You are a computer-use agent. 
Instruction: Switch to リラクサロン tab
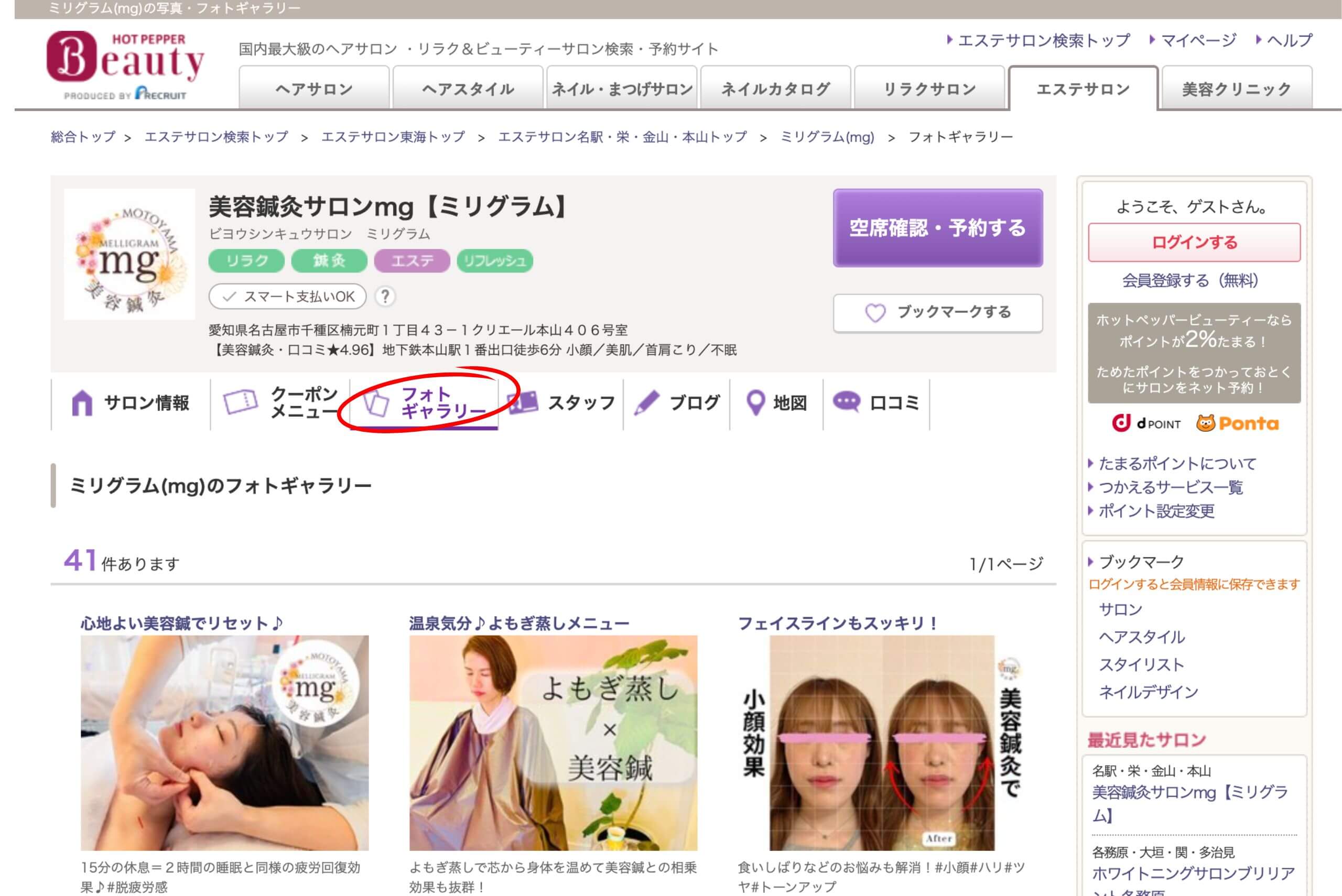[929, 88]
